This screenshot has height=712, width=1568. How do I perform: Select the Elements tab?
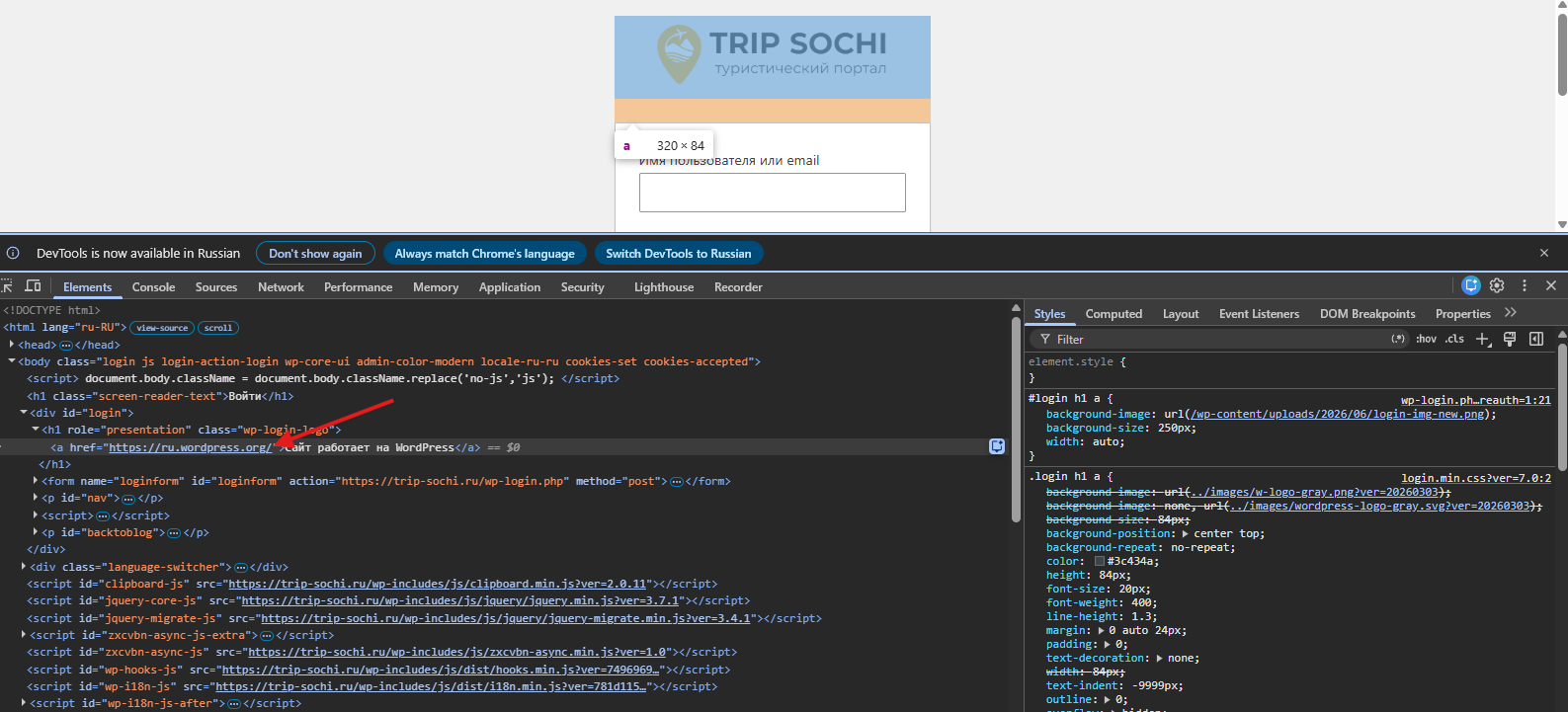coord(87,287)
